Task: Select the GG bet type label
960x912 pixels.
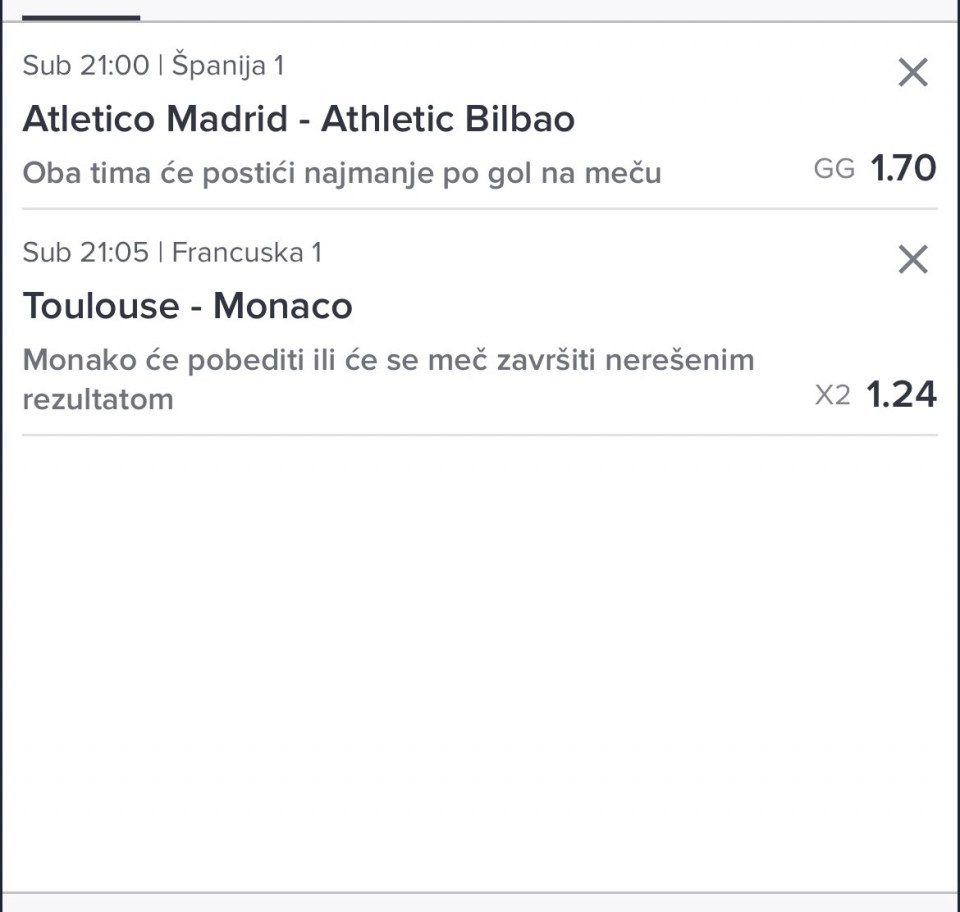Action: click(834, 169)
